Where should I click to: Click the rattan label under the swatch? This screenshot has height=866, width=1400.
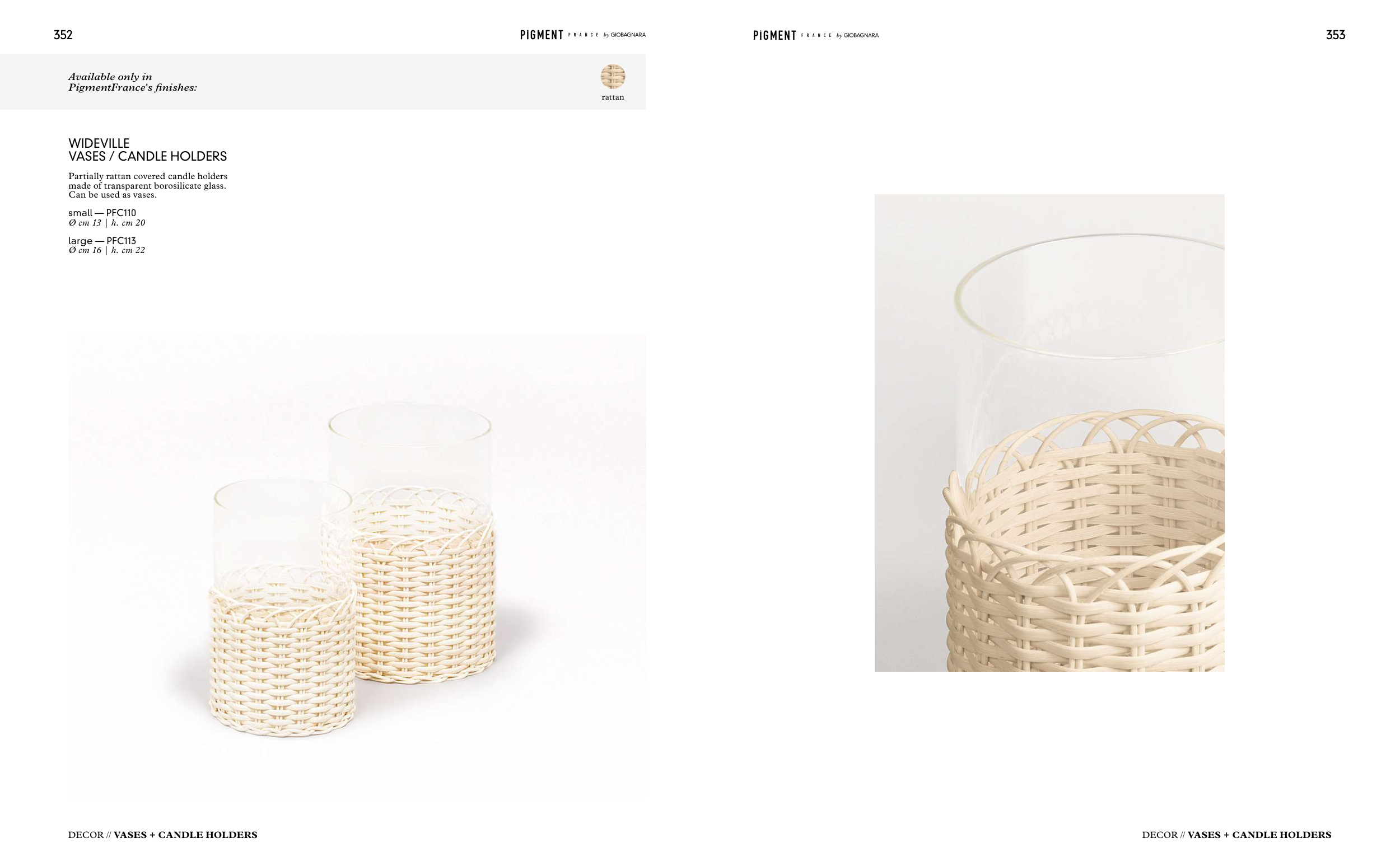(613, 97)
